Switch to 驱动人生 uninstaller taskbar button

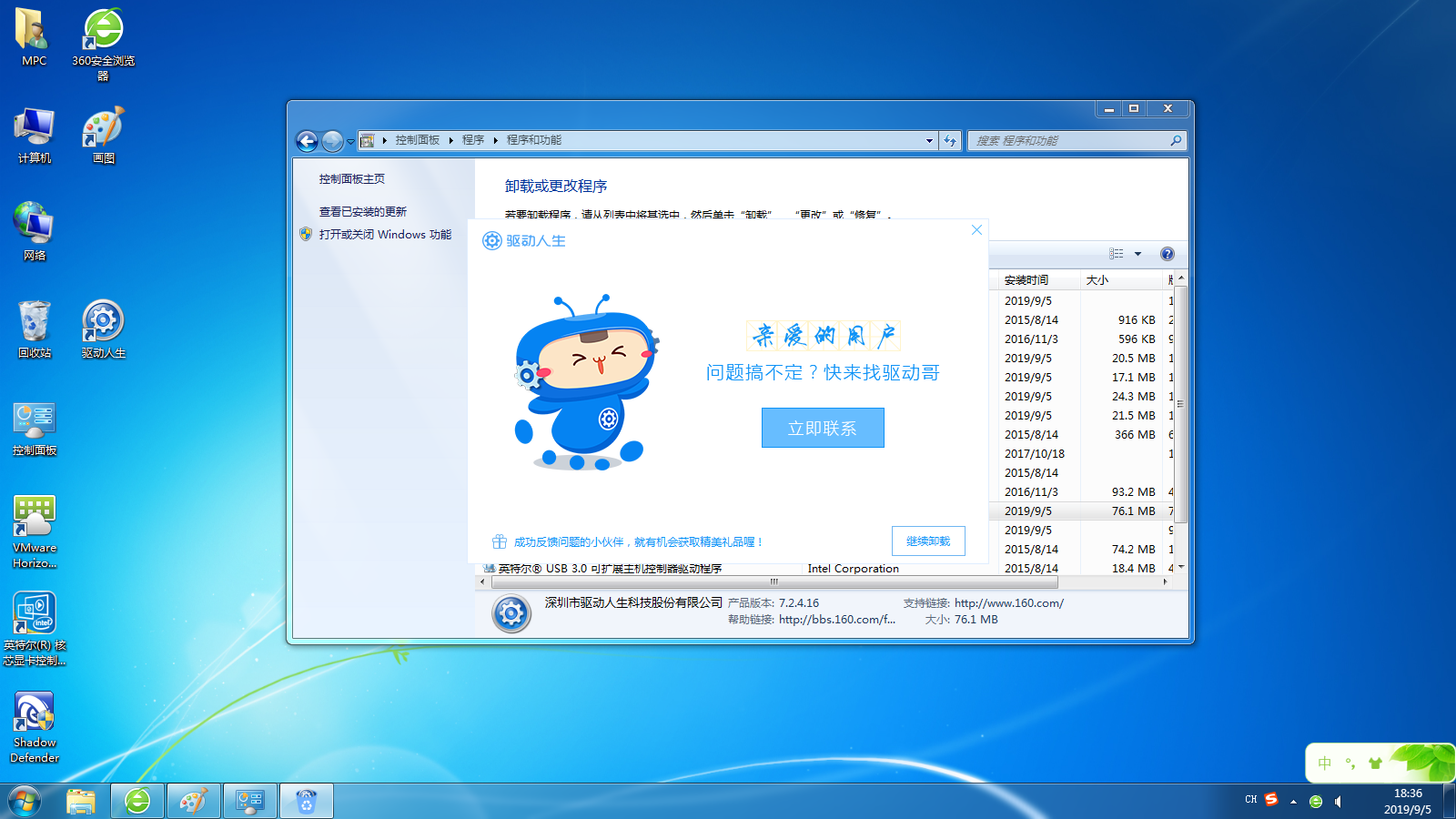pos(307,802)
